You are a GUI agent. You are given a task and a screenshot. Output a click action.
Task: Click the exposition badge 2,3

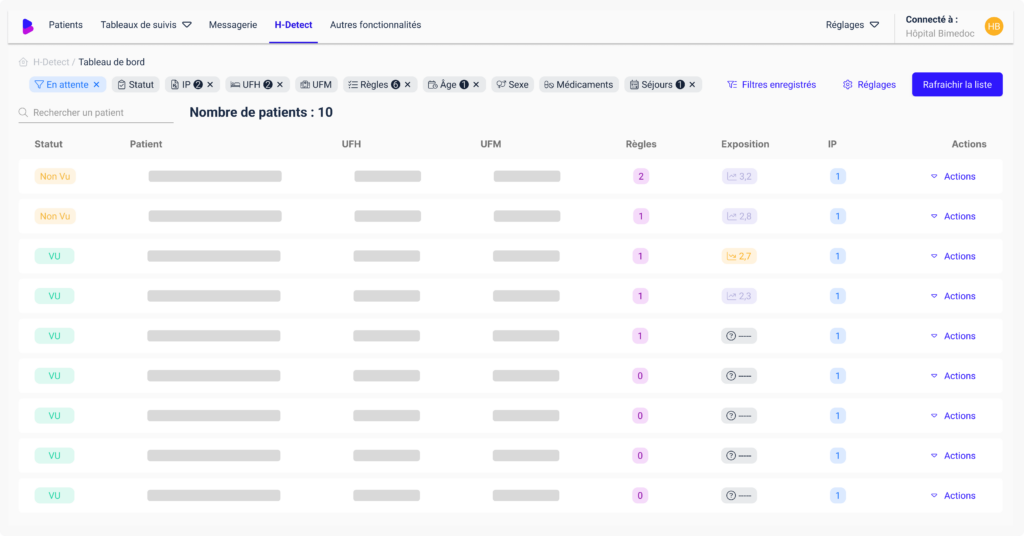coord(739,296)
